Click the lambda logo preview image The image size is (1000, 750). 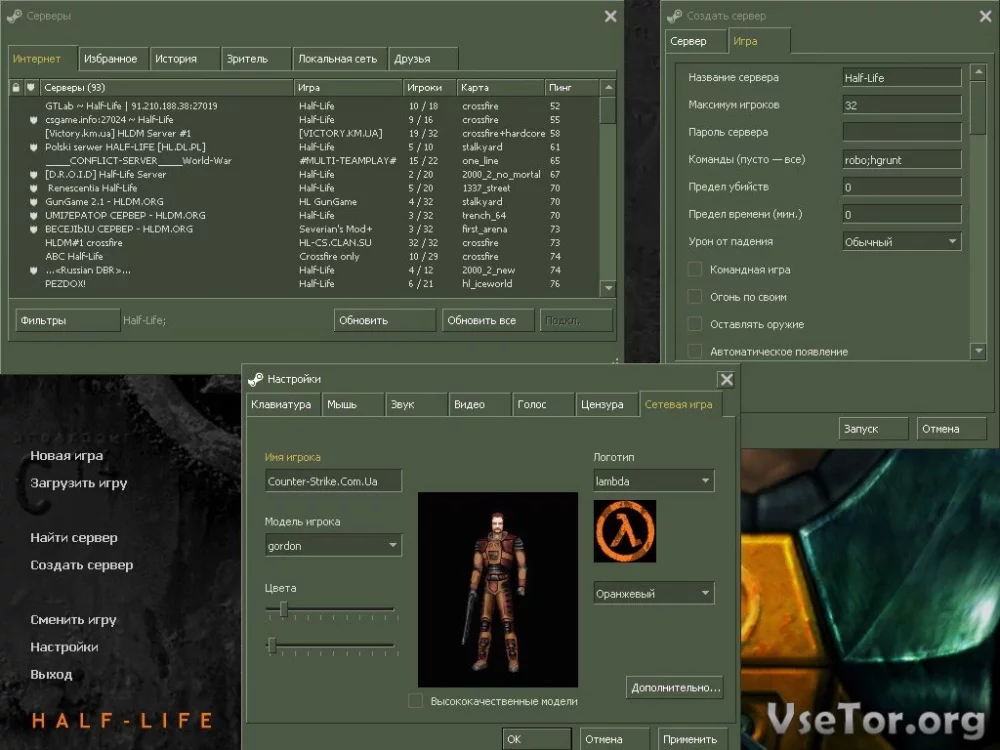click(x=625, y=531)
